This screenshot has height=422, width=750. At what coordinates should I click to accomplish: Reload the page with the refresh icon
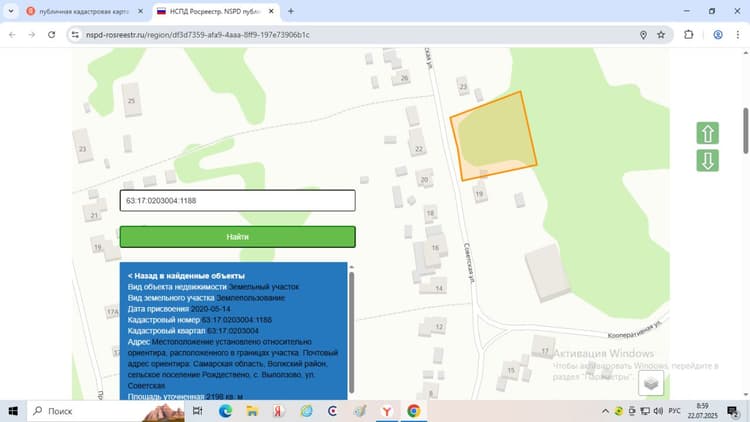(x=52, y=35)
